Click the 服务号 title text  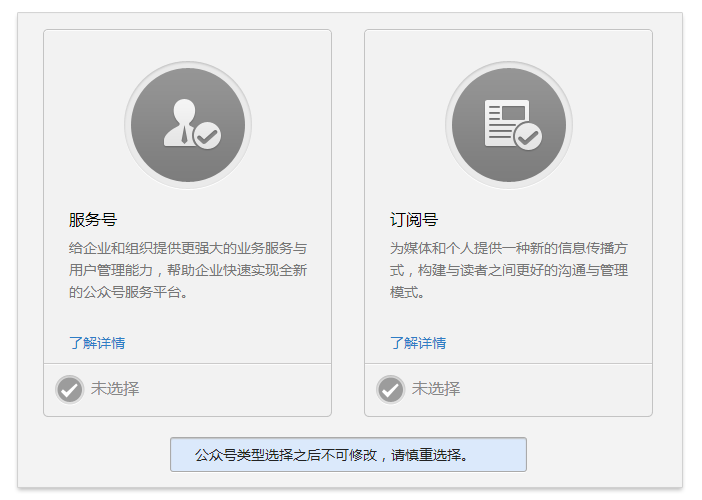click(93, 219)
